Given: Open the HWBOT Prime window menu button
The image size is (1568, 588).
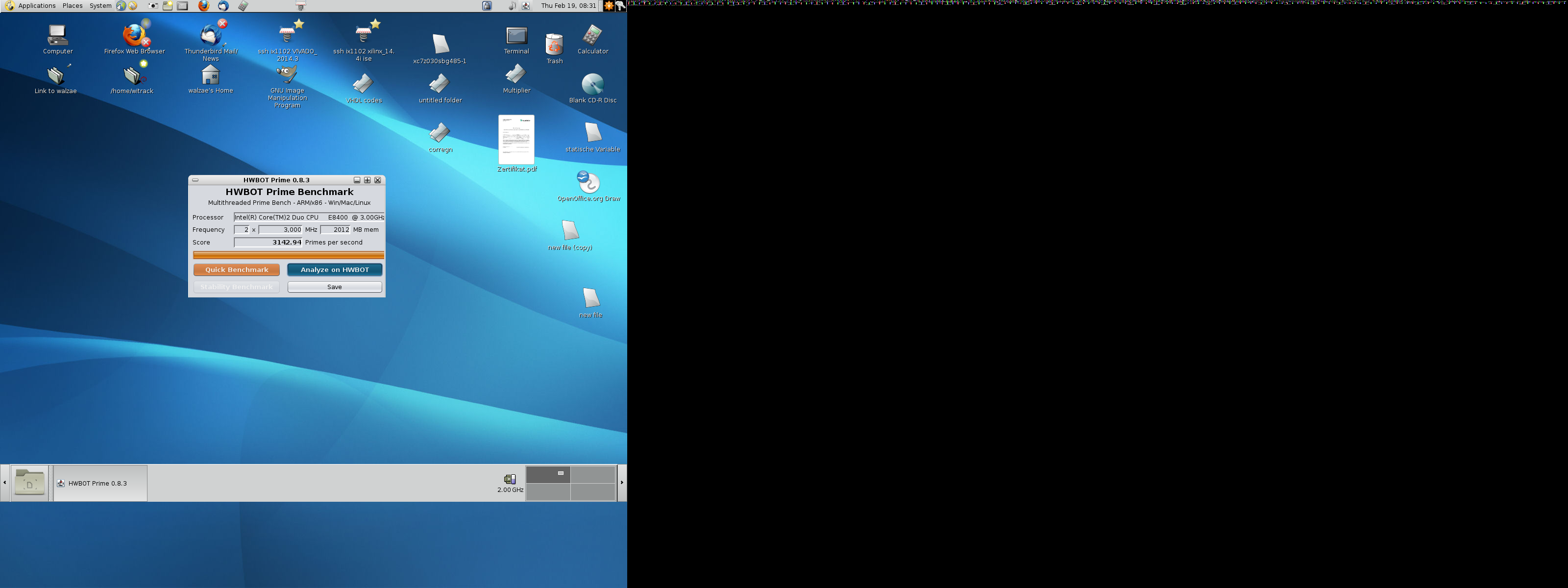Looking at the screenshot, I should point(196,180).
